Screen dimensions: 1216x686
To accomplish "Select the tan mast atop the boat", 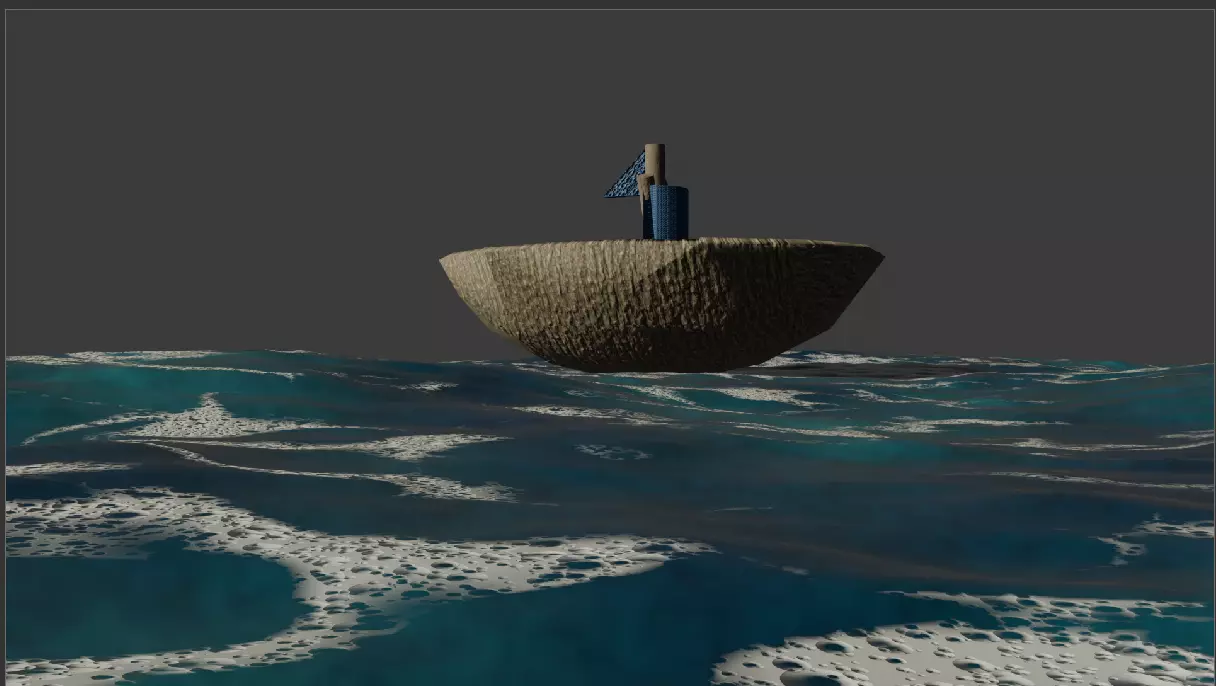I will tap(655, 164).
